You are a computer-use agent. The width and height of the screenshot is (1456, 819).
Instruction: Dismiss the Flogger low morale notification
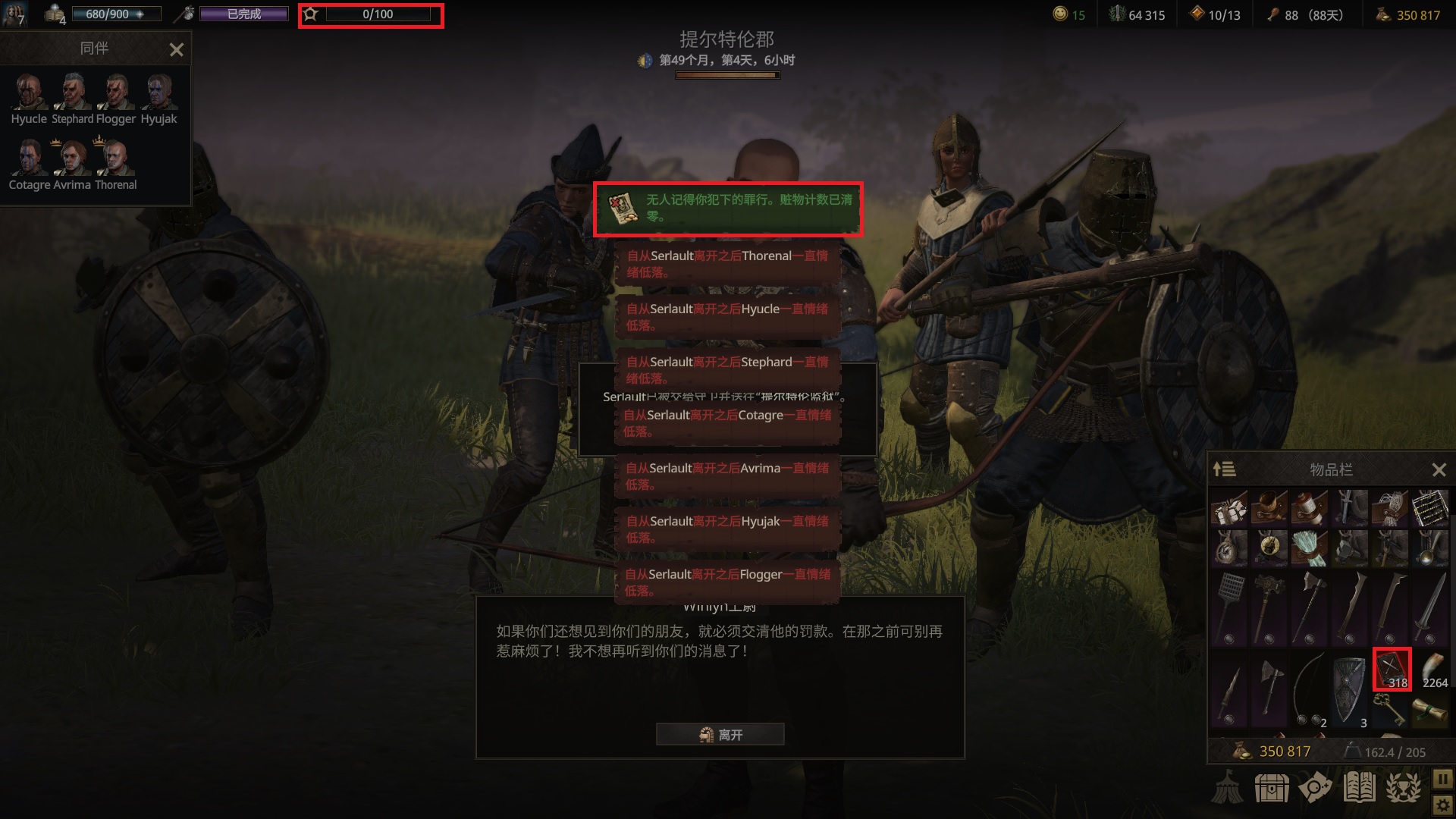tap(728, 582)
